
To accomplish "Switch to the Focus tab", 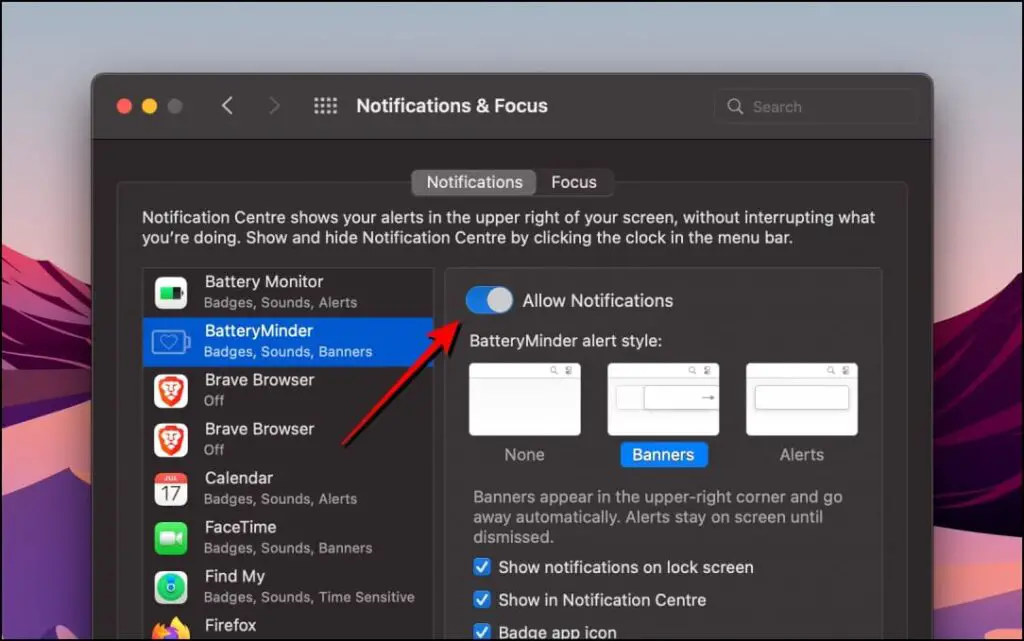I will pyautogui.click(x=573, y=182).
